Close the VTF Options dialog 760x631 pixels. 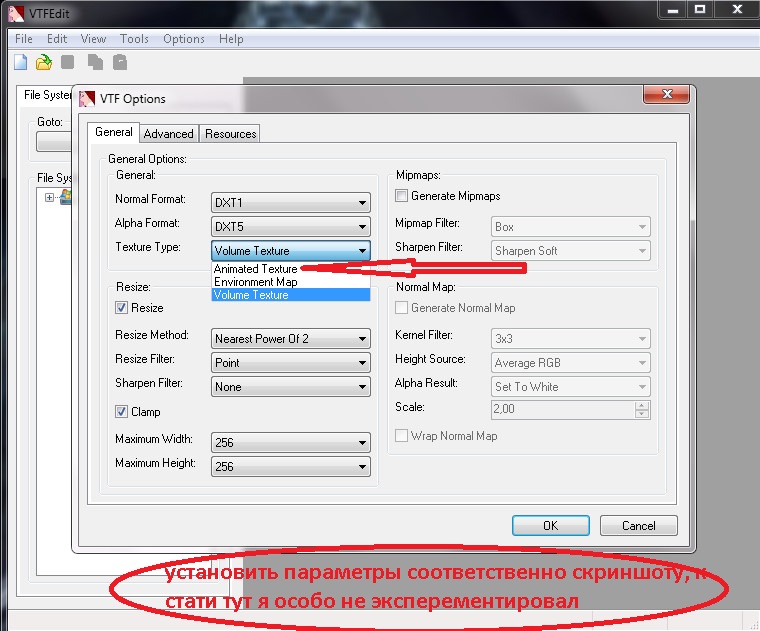tap(666, 94)
